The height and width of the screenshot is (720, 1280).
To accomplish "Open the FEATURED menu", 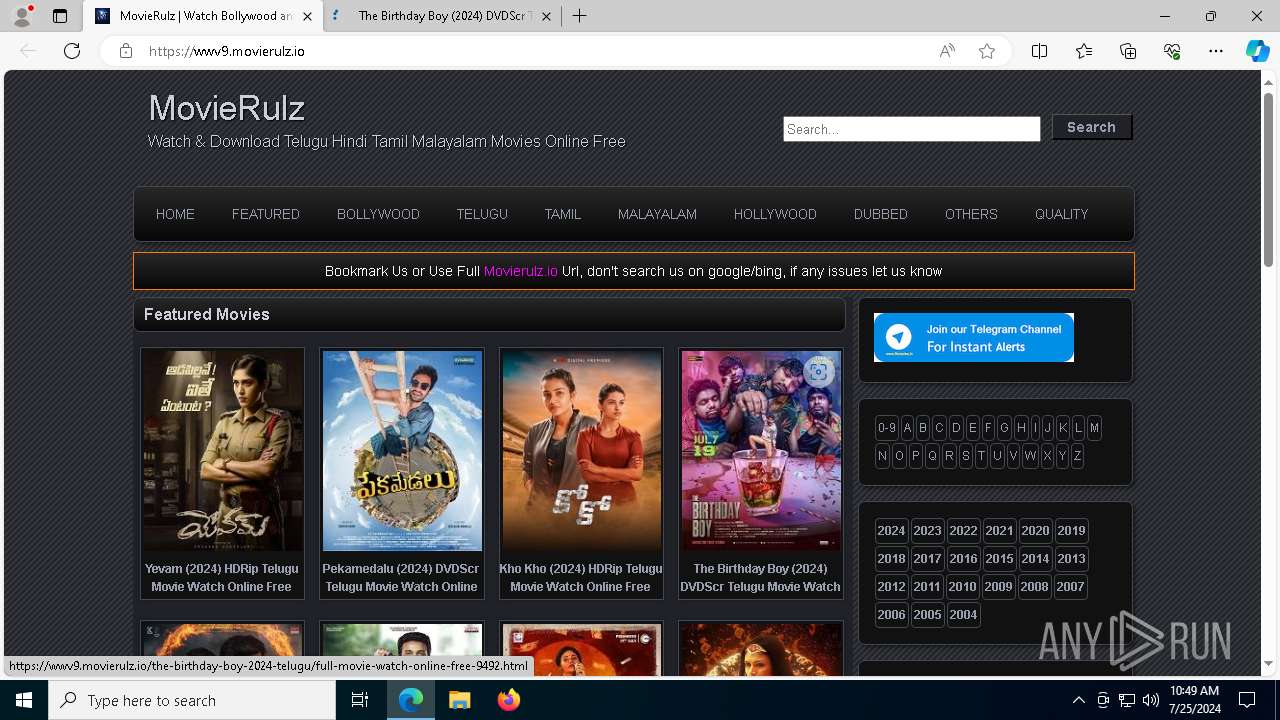I will 266,214.
